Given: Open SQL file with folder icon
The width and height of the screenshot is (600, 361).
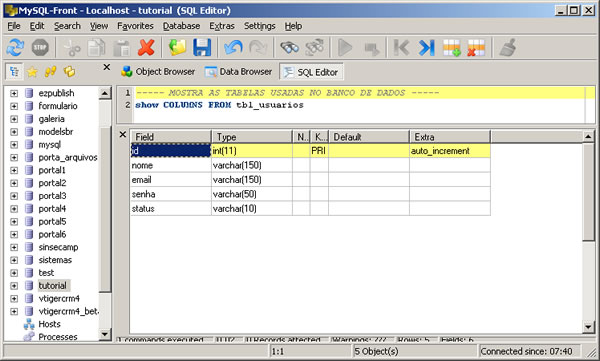Looking at the screenshot, I should [x=177, y=48].
